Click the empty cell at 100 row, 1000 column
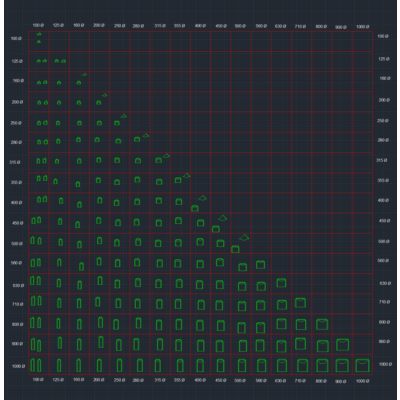 point(363,41)
